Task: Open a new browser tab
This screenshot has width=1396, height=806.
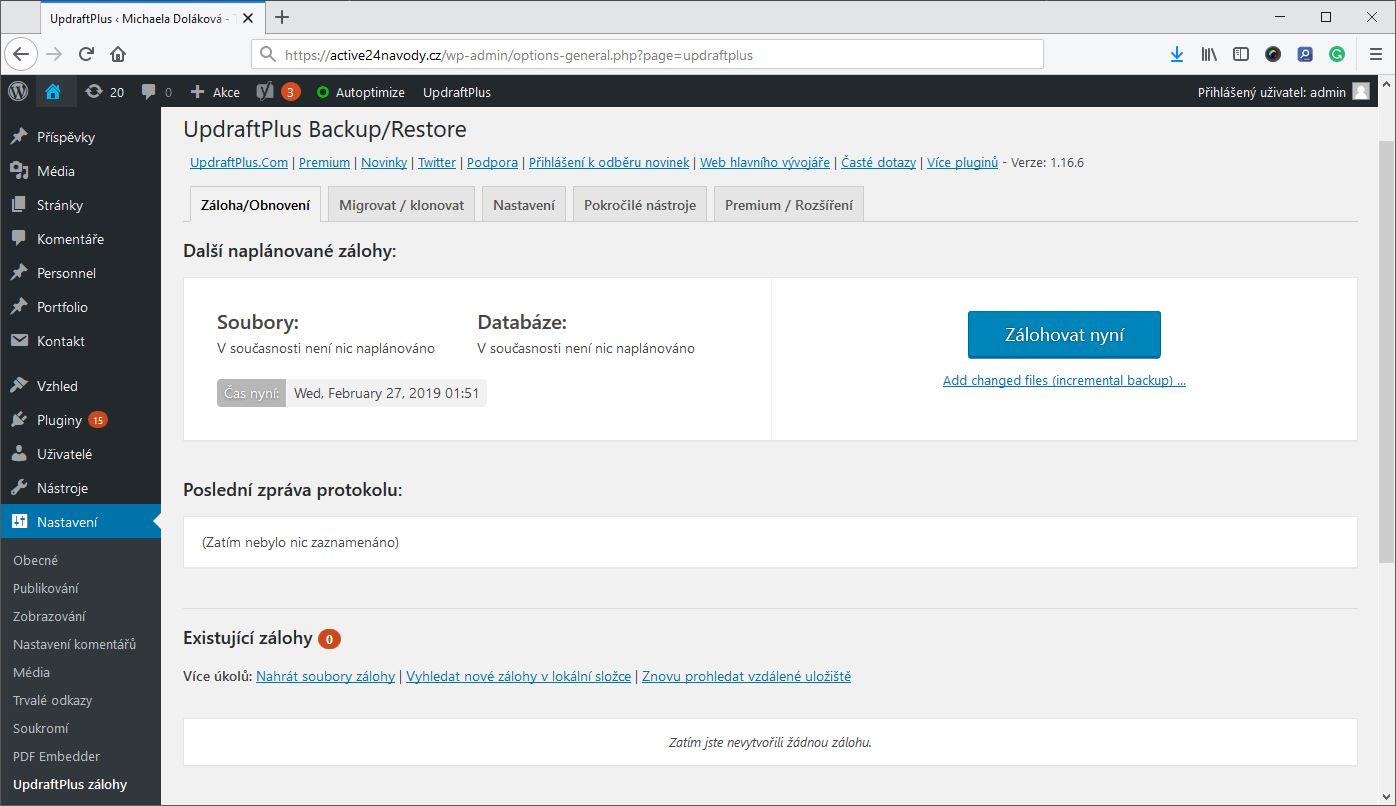Action: tap(282, 17)
